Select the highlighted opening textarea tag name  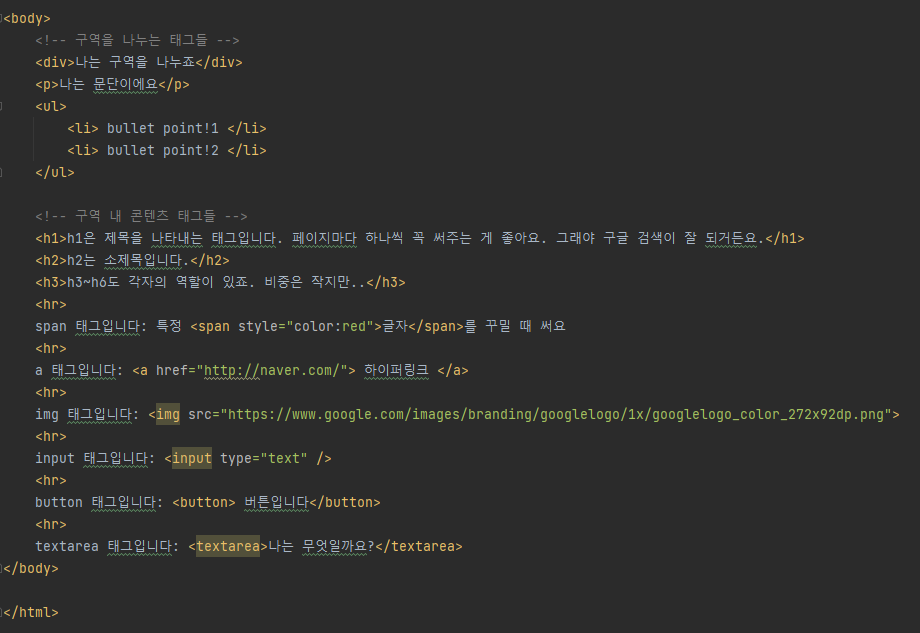[x=228, y=547]
